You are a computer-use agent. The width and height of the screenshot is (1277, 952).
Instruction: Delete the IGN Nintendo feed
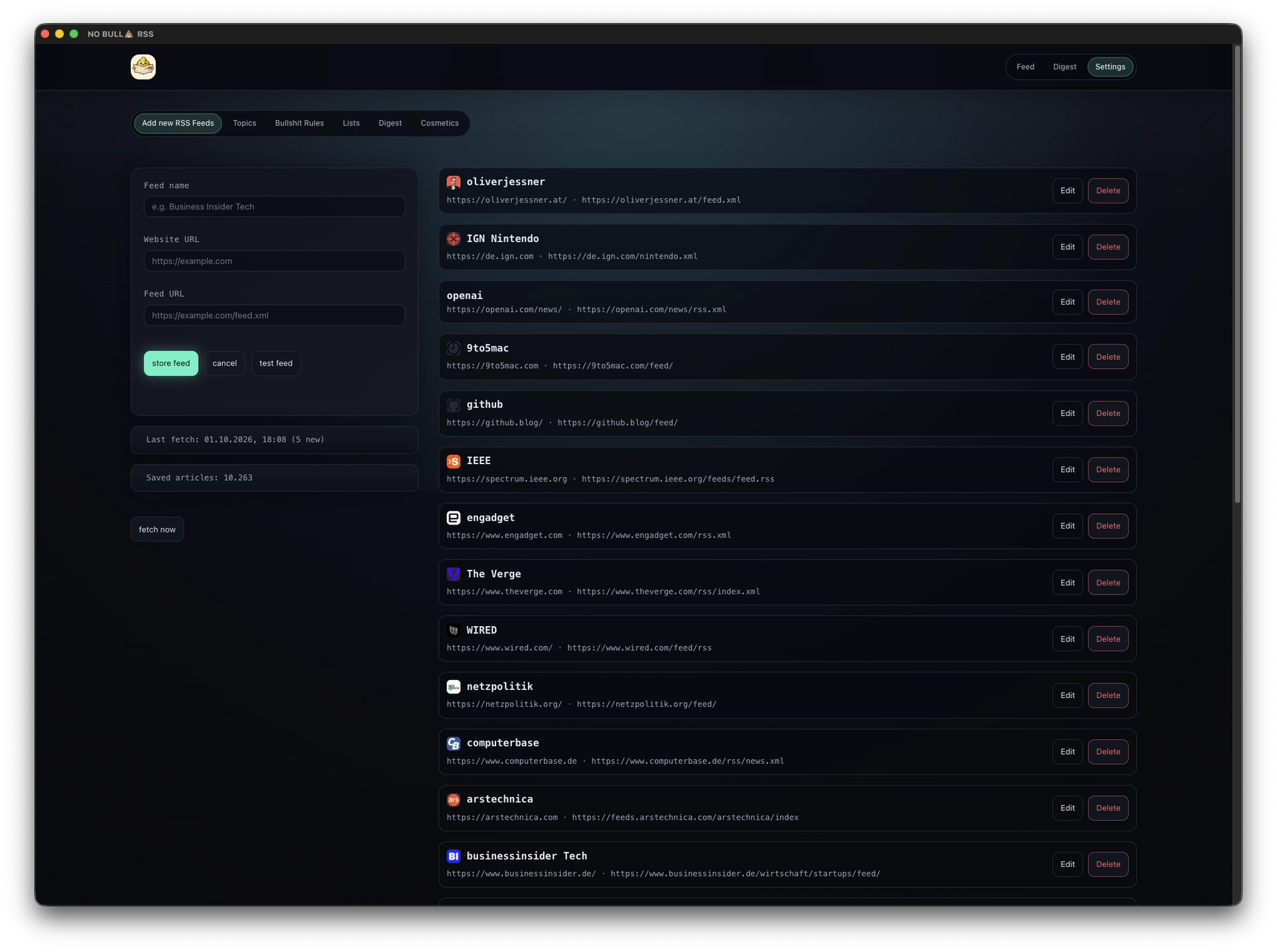point(1108,247)
